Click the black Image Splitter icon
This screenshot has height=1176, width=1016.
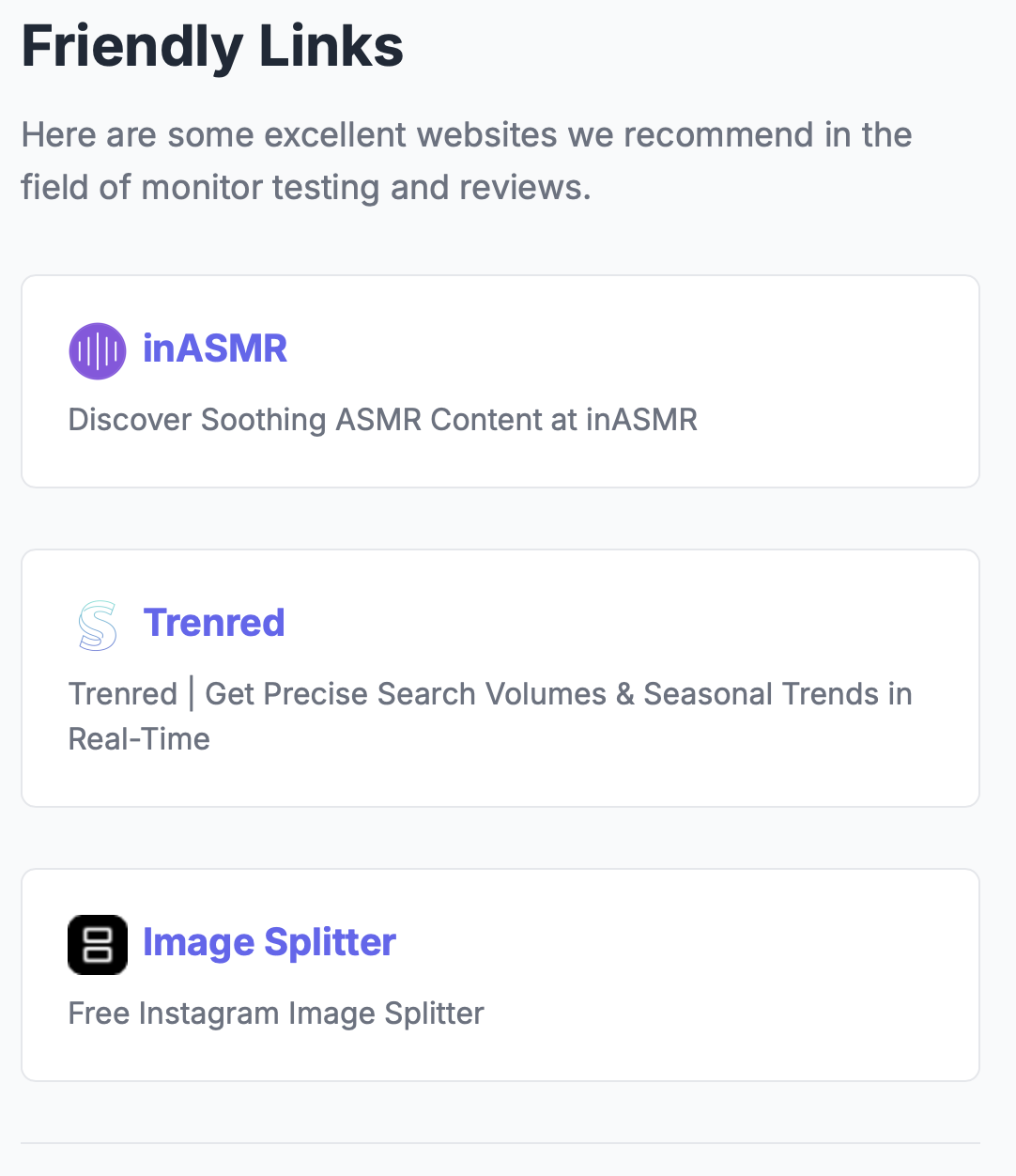[98, 945]
